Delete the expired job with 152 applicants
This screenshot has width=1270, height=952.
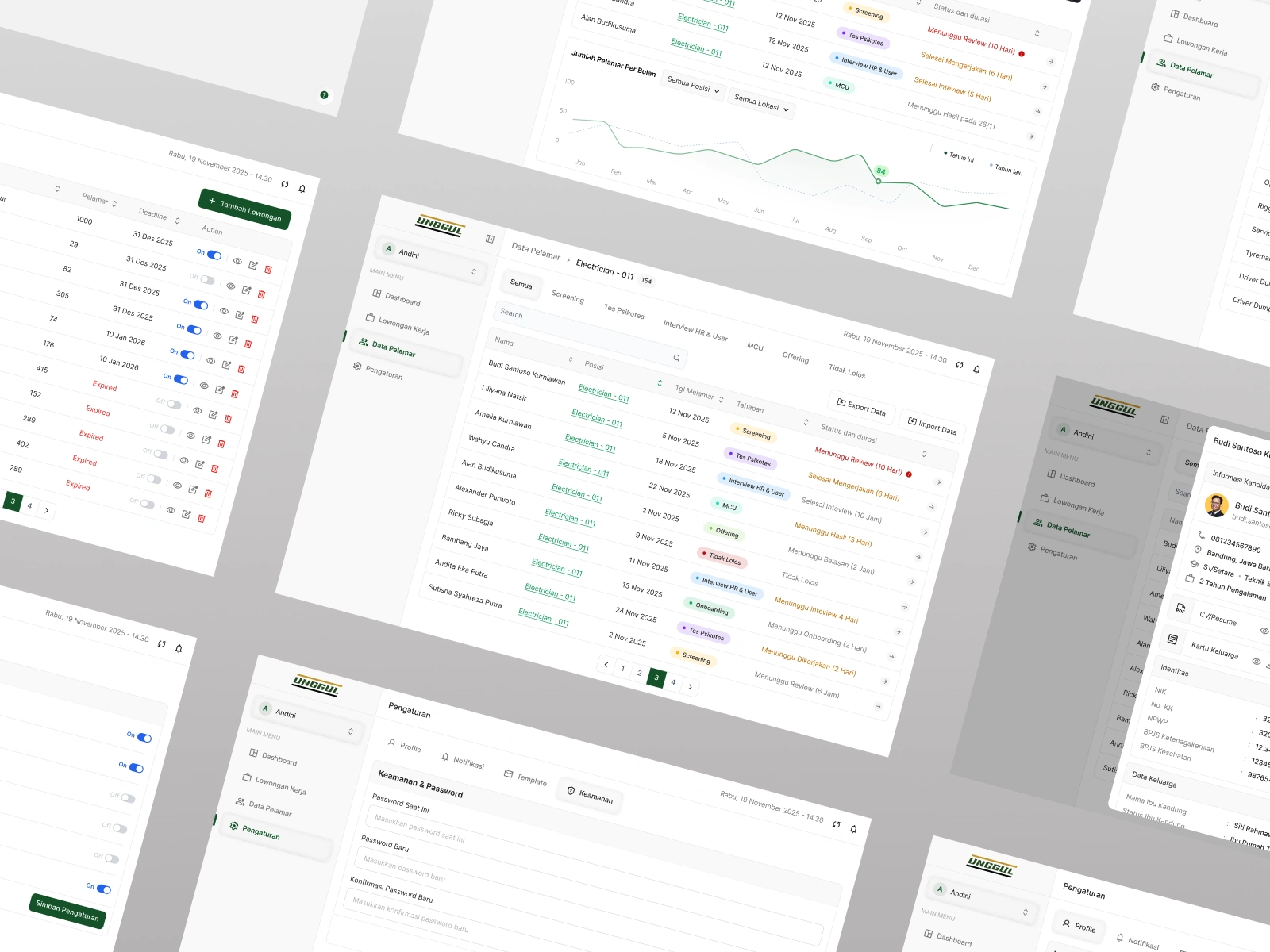tap(221, 443)
